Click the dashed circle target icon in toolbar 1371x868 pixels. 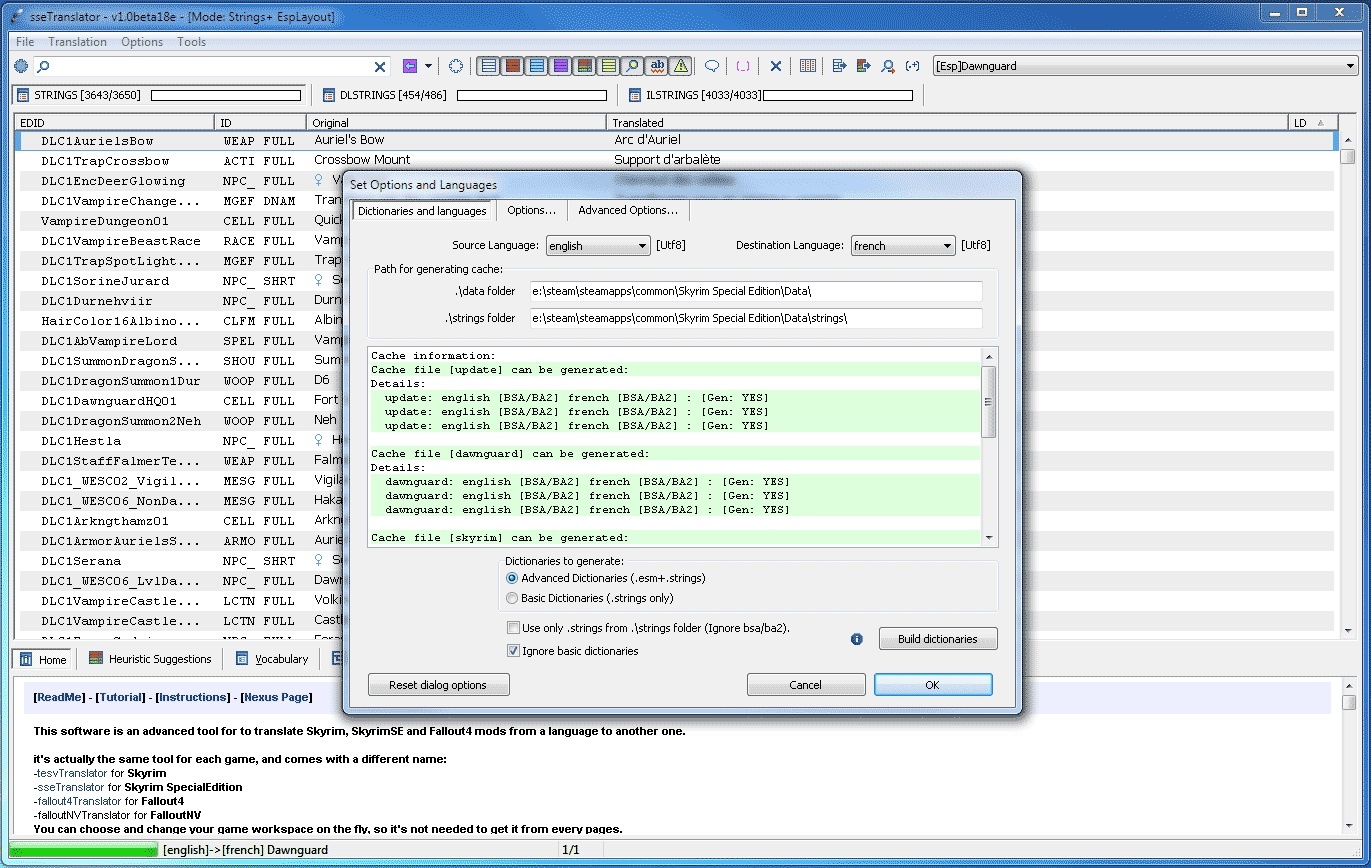(456, 66)
